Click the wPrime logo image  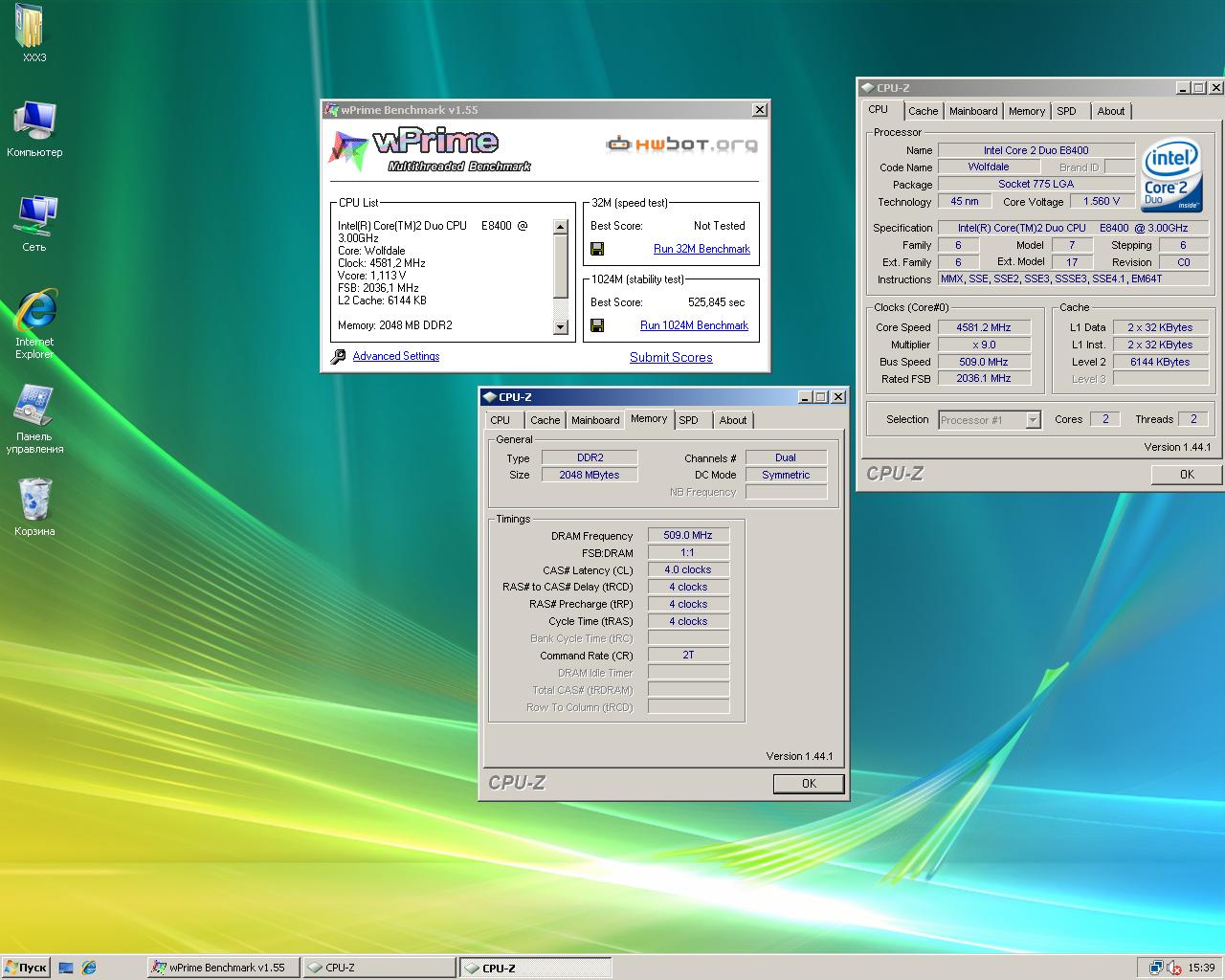point(430,150)
